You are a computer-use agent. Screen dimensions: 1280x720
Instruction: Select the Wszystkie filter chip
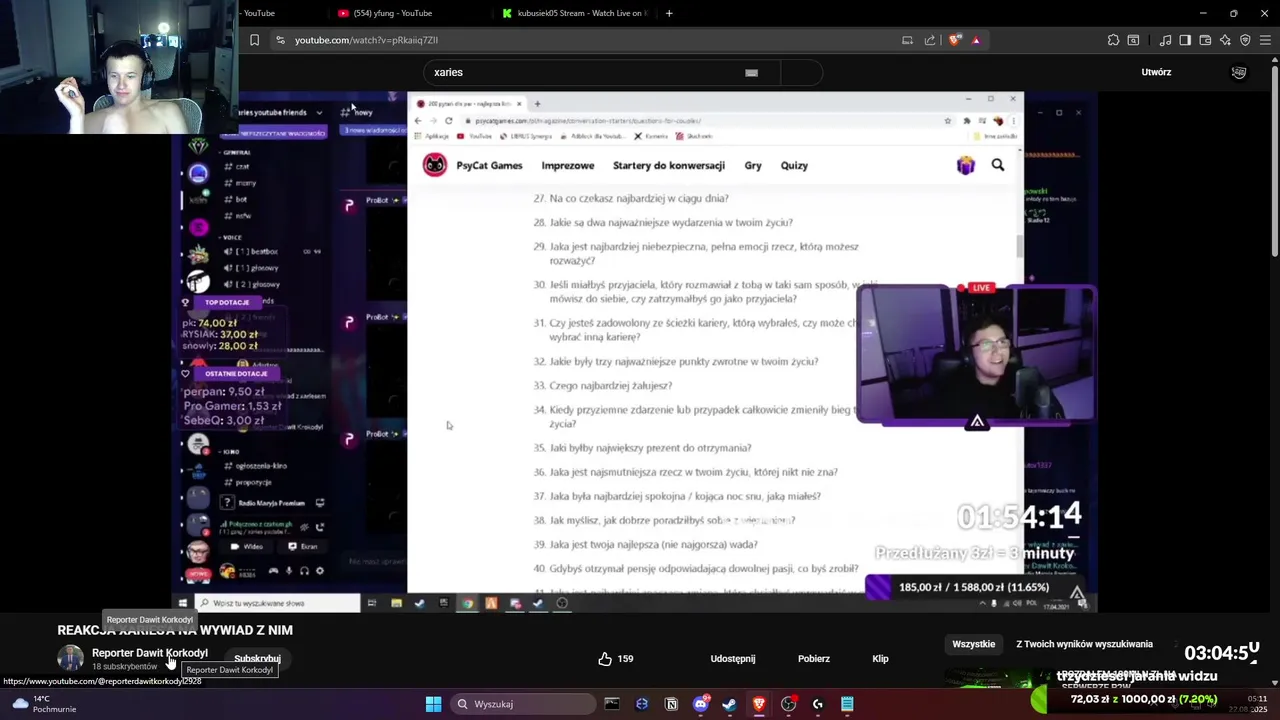(x=973, y=644)
